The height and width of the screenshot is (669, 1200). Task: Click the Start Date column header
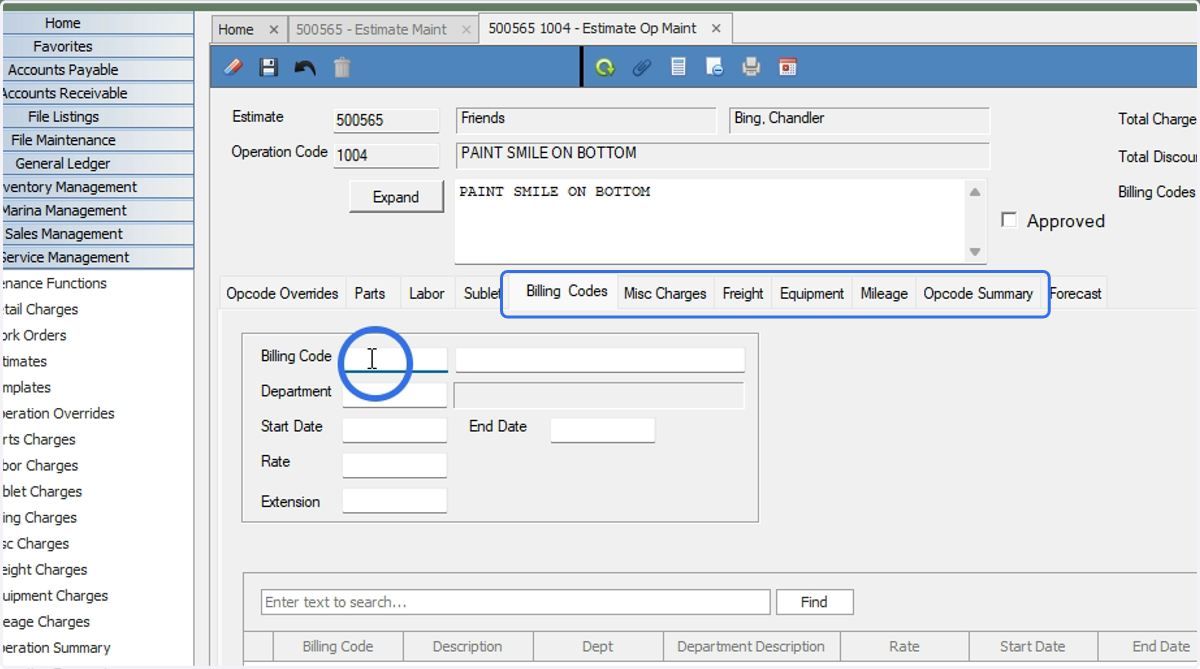(x=1032, y=646)
